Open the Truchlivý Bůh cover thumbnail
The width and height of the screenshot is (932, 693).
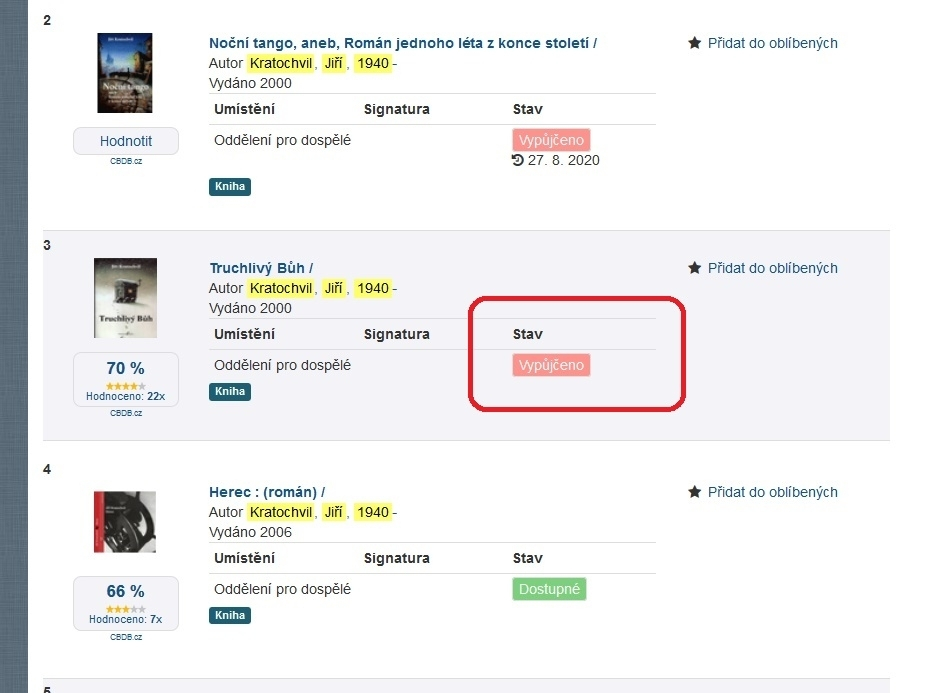click(125, 298)
